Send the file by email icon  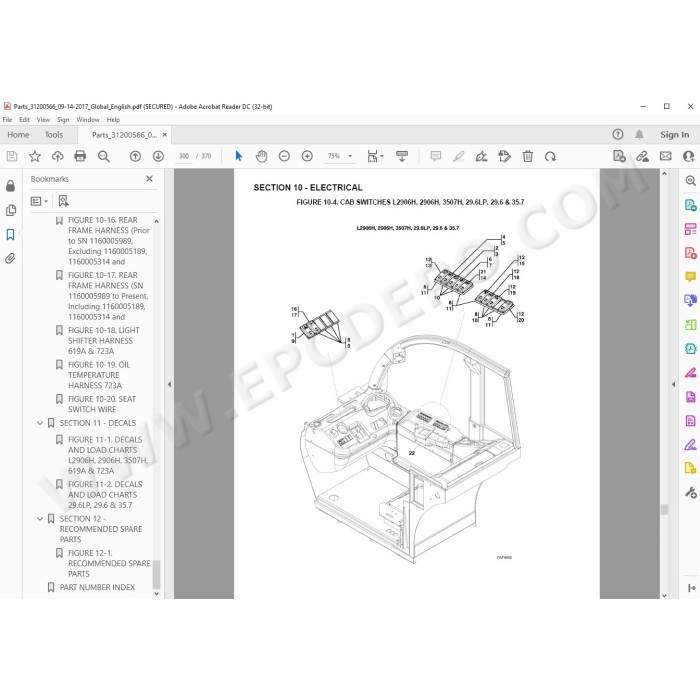[x=666, y=156]
